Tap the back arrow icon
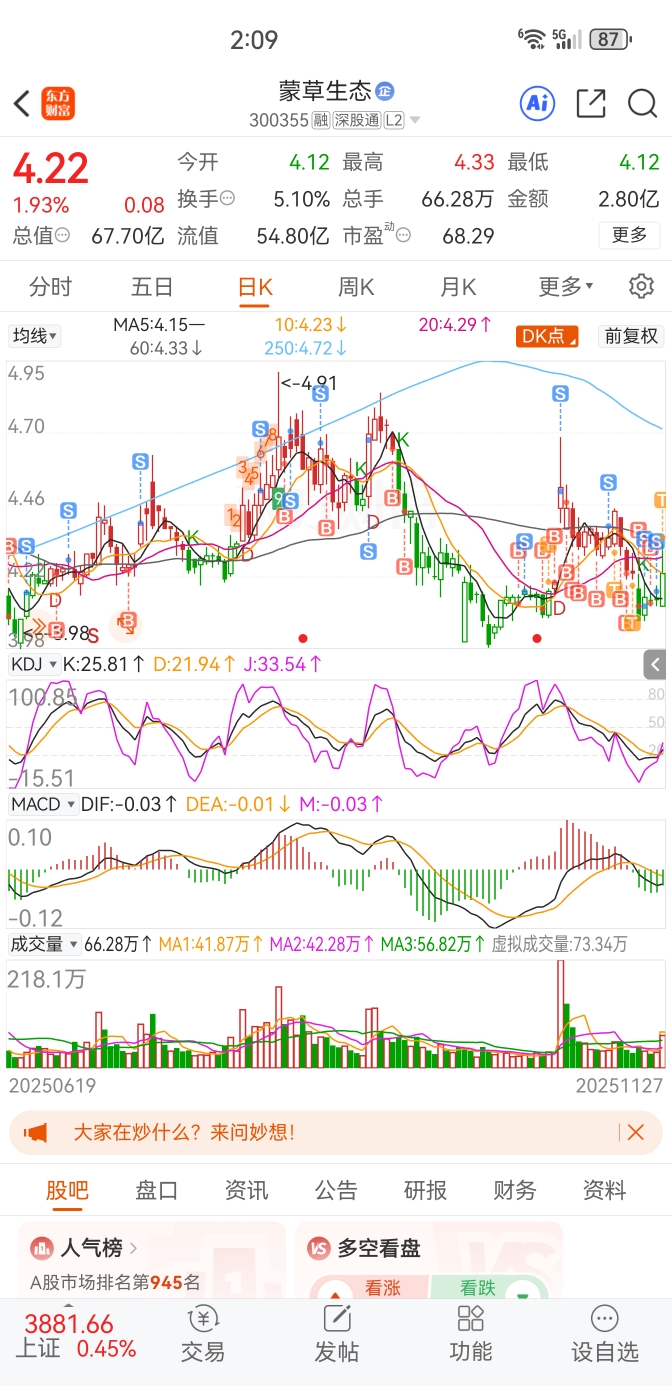Image resolution: width=672 pixels, height=1386 pixels. click(22, 103)
